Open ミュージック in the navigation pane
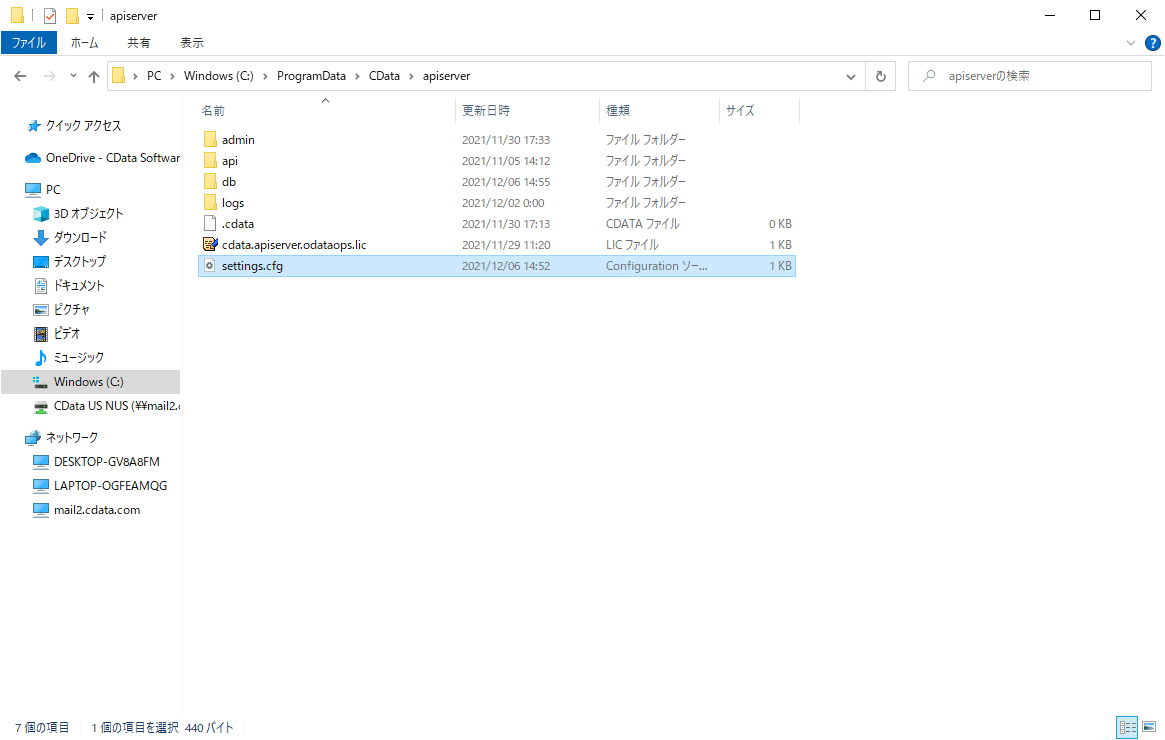Screen dimensions: 1165x740 click(79, 357)
